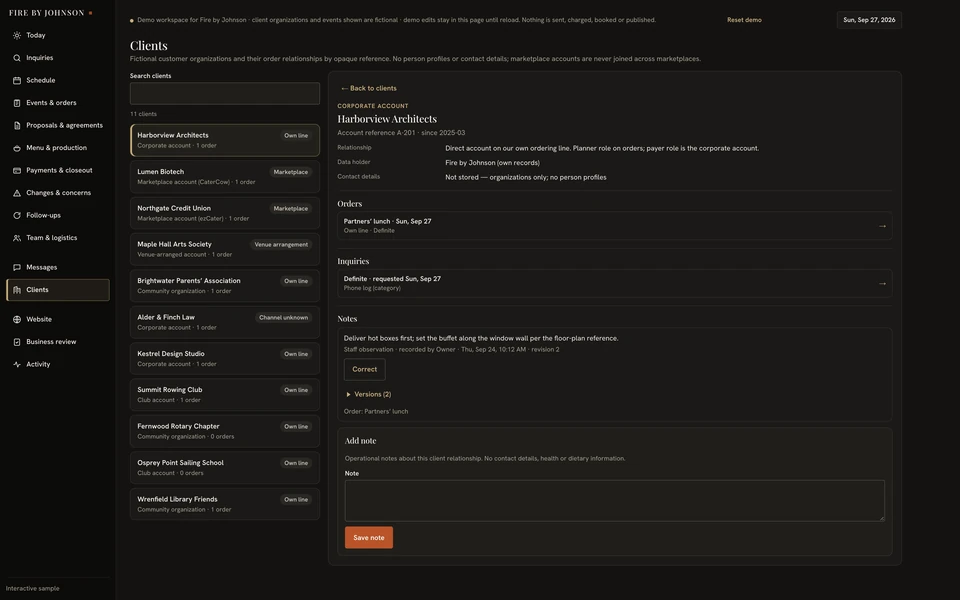Viewport: 960px width, 600px height.
Task: Navigate to Payments & closeout
Action: point(58,170)
